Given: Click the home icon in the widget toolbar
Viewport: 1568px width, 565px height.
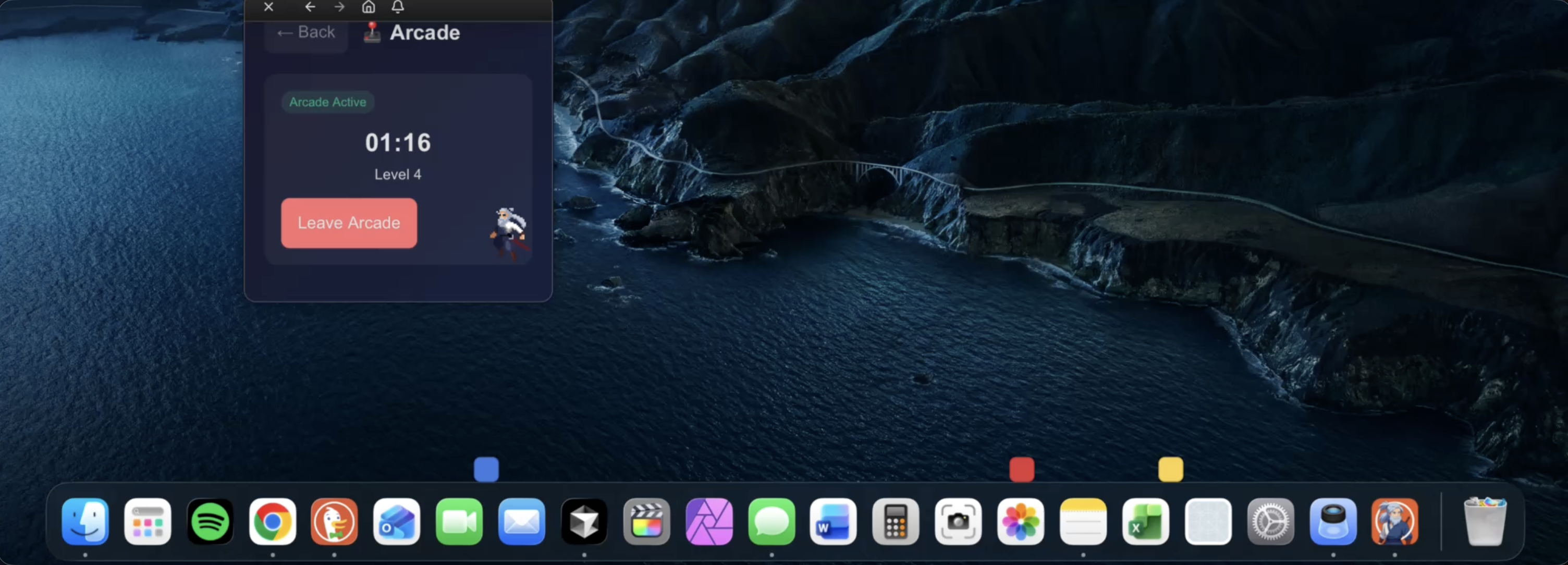Looking at the screenshot, I should (x=368, y=7).
